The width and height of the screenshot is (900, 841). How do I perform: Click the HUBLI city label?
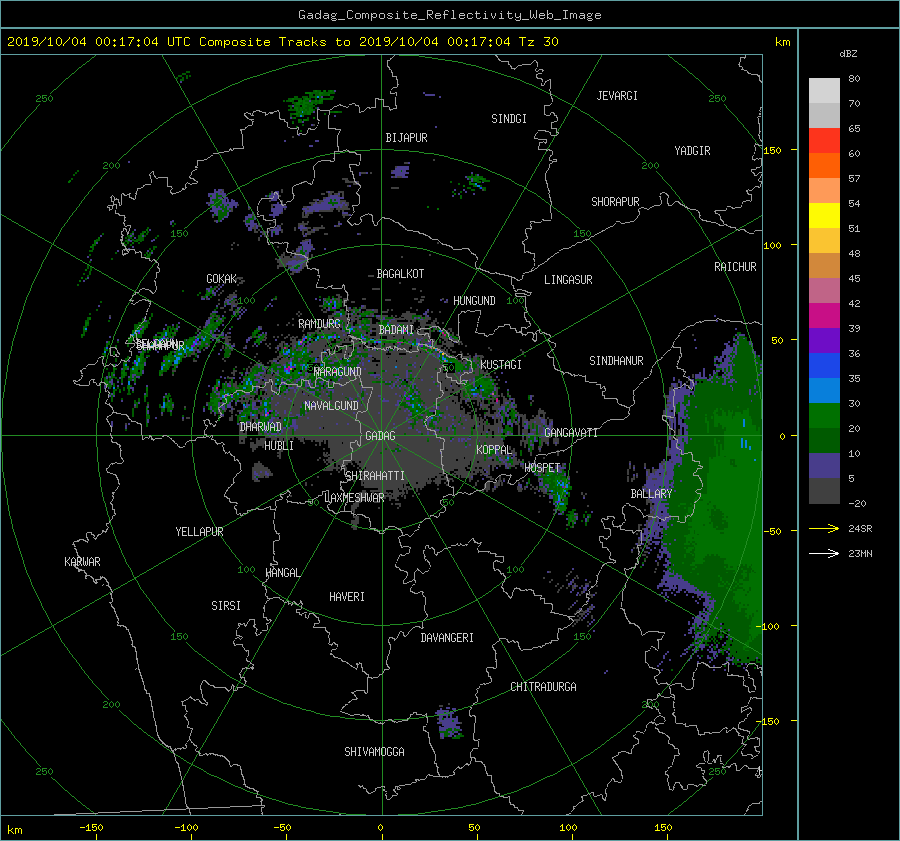[278, 445]
